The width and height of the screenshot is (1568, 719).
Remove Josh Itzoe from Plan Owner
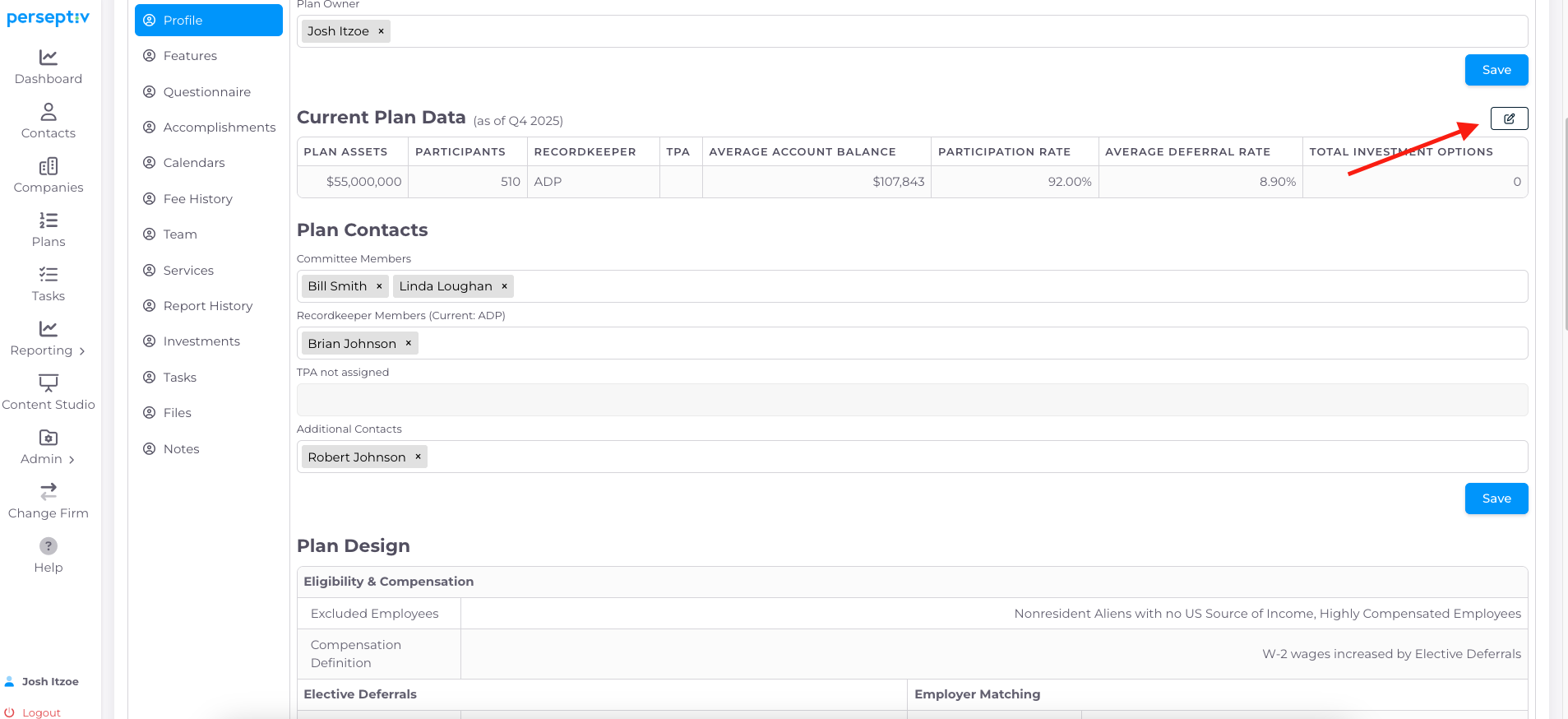click(x=381, y=31)
